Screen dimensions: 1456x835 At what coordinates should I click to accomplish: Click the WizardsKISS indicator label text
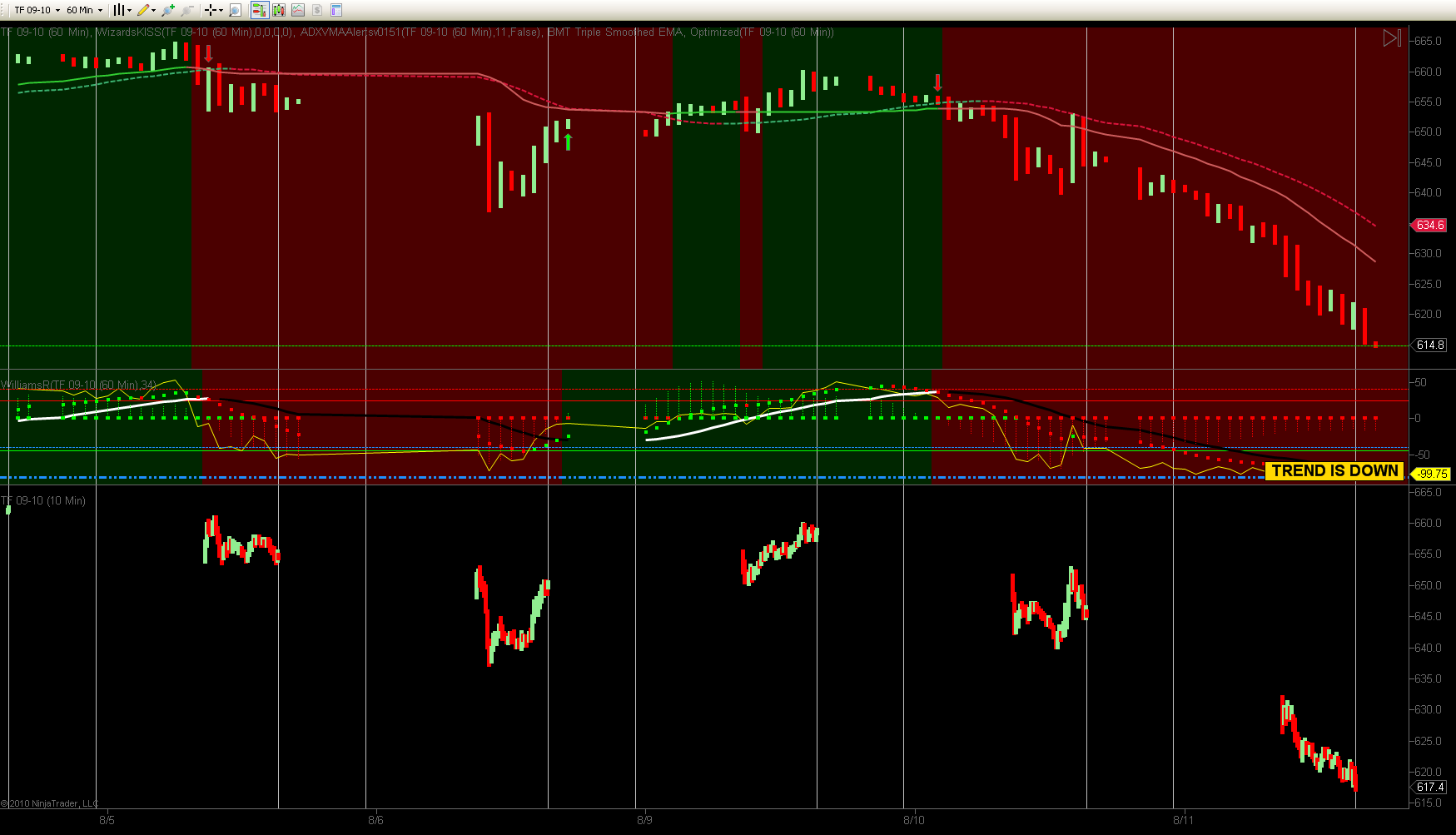tap(195, 32)
